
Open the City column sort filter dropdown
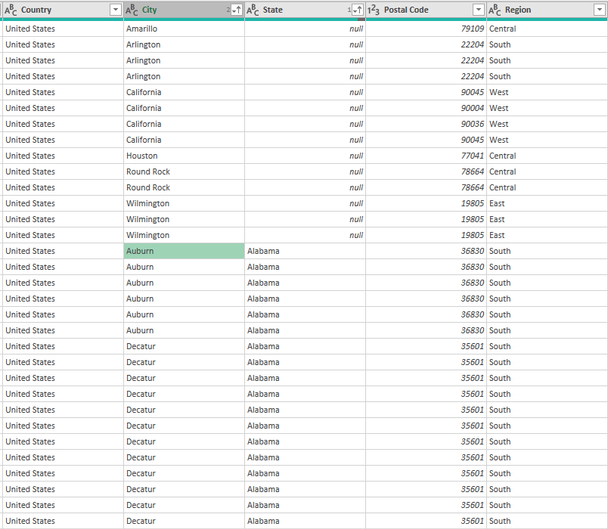pos(236,10)
